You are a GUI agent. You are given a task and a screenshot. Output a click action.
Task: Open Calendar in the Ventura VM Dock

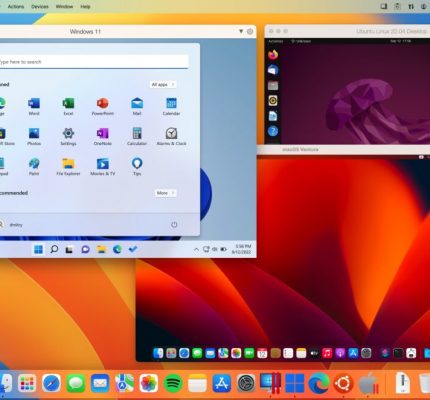pyautogui.click(x=262, y=353)
